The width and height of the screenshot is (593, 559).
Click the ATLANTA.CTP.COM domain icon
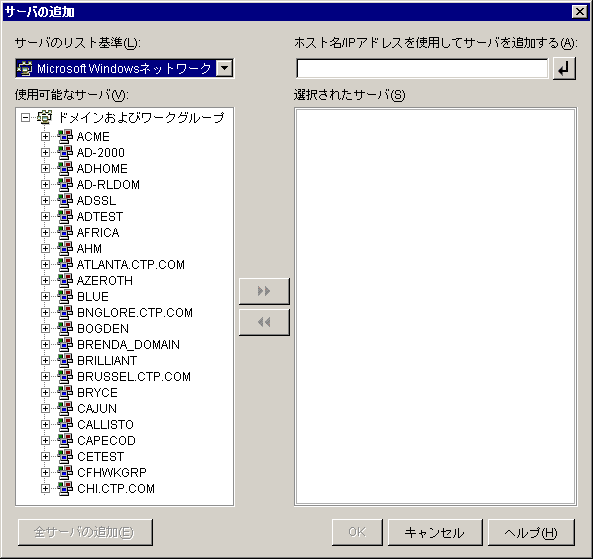pos(65,264)
